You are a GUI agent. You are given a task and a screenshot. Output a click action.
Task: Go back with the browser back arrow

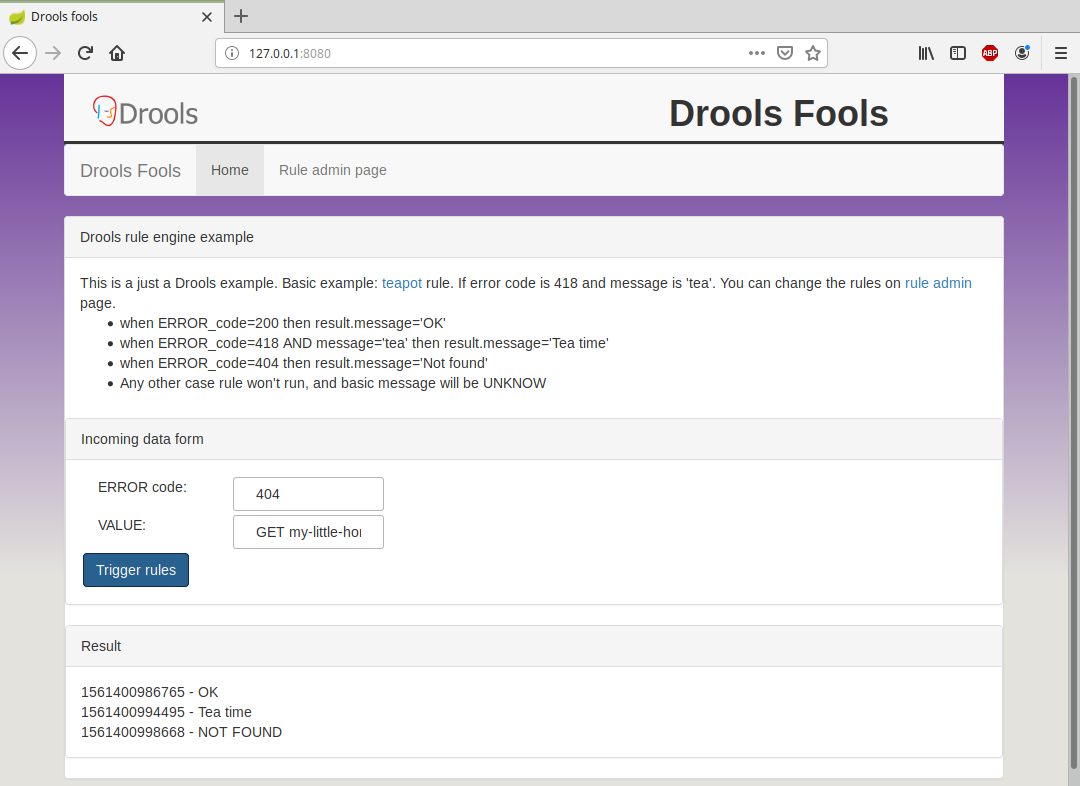[x=20, y=53]
